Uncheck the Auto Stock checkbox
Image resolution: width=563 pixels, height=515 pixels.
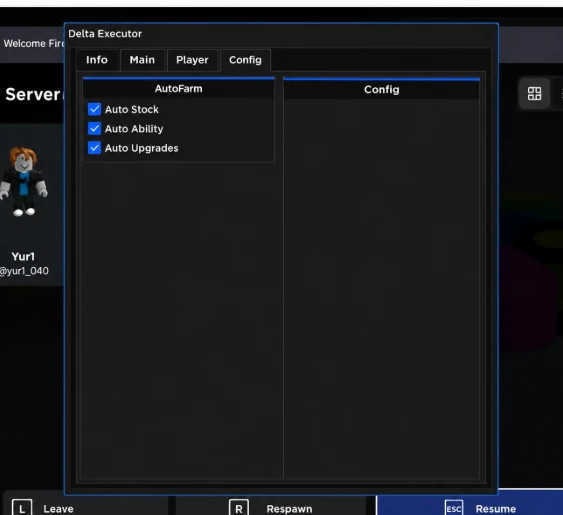(94, 109)
